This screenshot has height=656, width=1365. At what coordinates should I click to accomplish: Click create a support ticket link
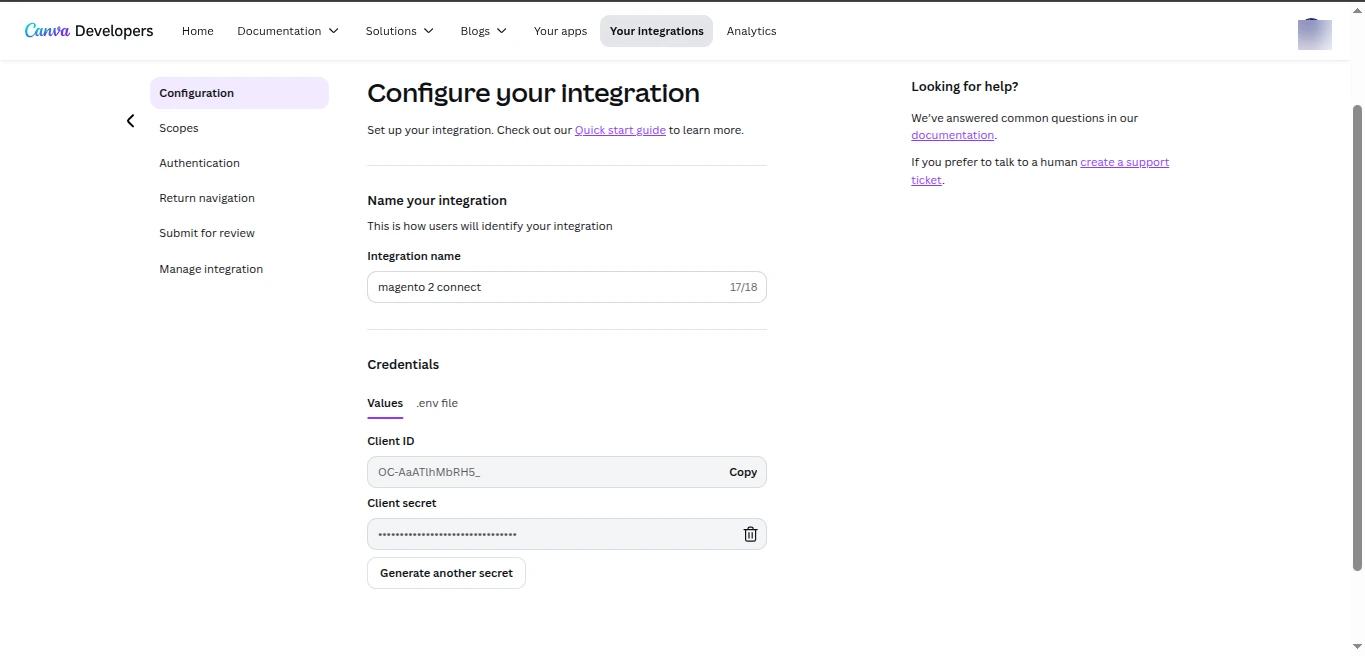click(x=1040, y=171)
